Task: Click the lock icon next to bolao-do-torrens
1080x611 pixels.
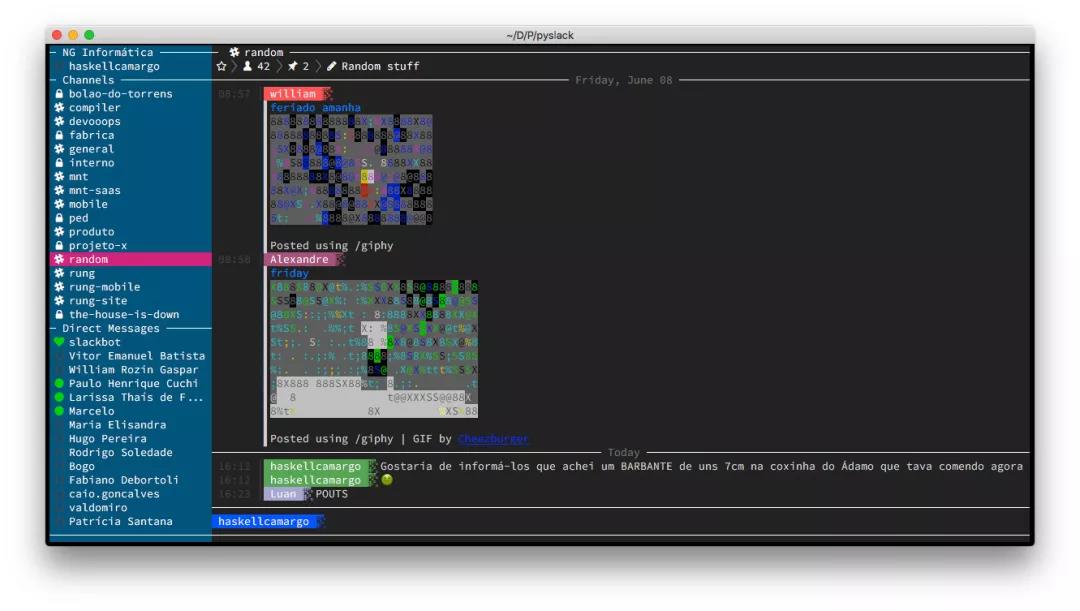Action: point(59,94)
